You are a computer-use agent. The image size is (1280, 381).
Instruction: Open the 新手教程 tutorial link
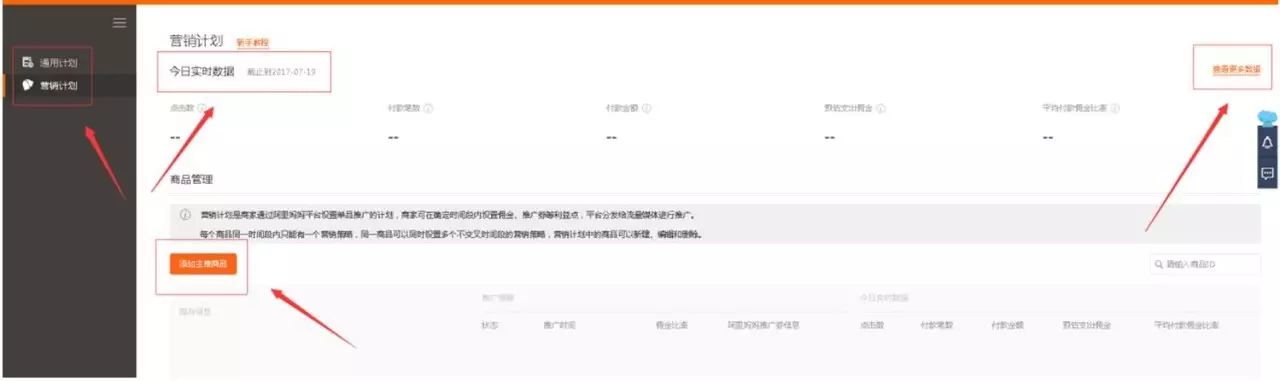point(252,43)
